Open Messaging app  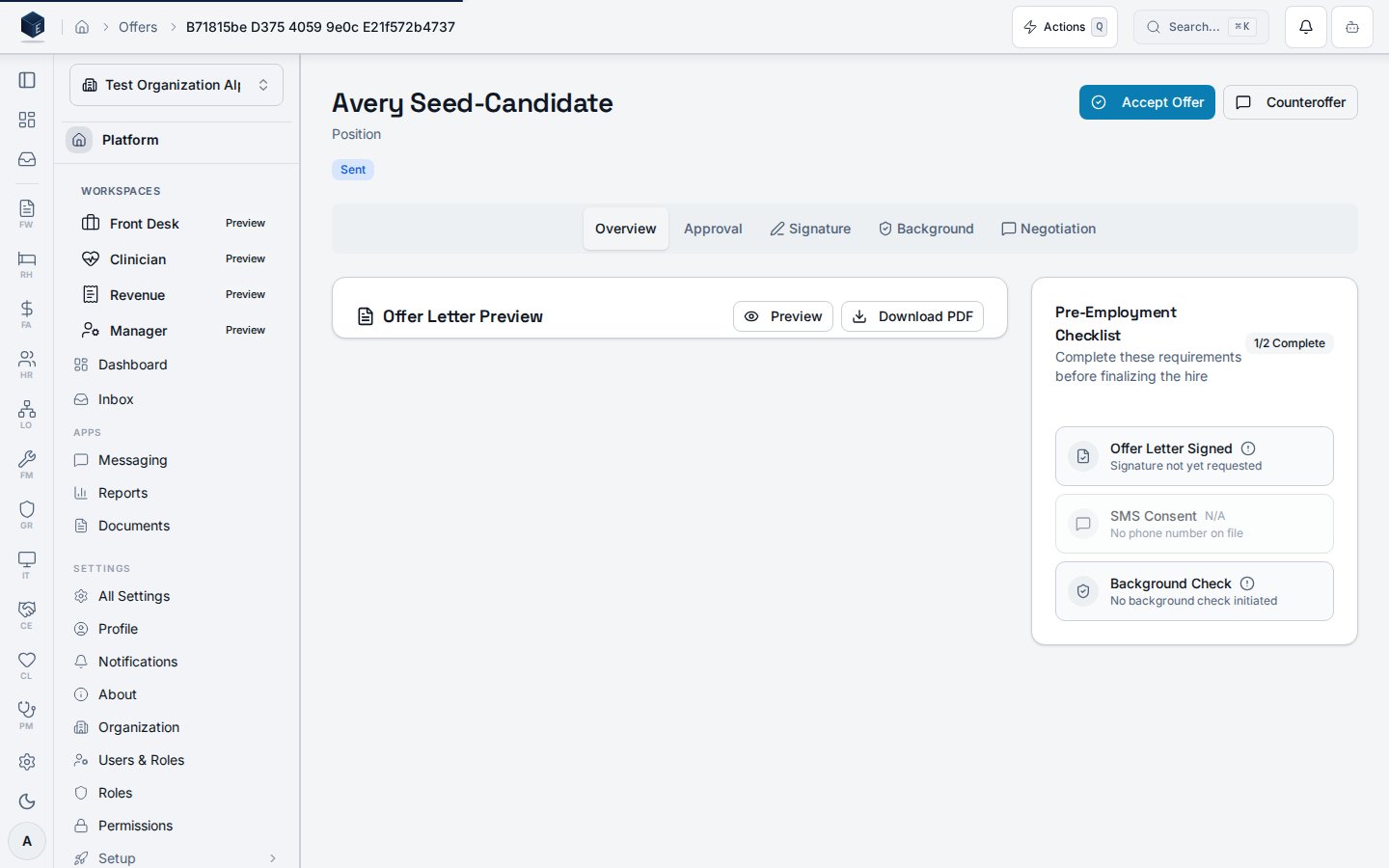(x=175, y=460)
